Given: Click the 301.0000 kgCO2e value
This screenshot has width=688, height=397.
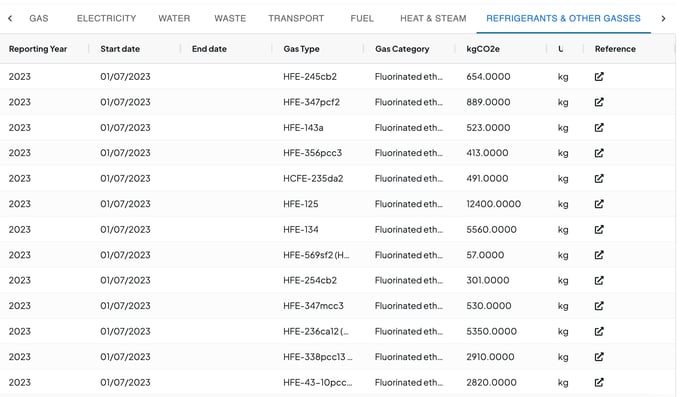Looking at the screenshot, I should pos(487,280).
